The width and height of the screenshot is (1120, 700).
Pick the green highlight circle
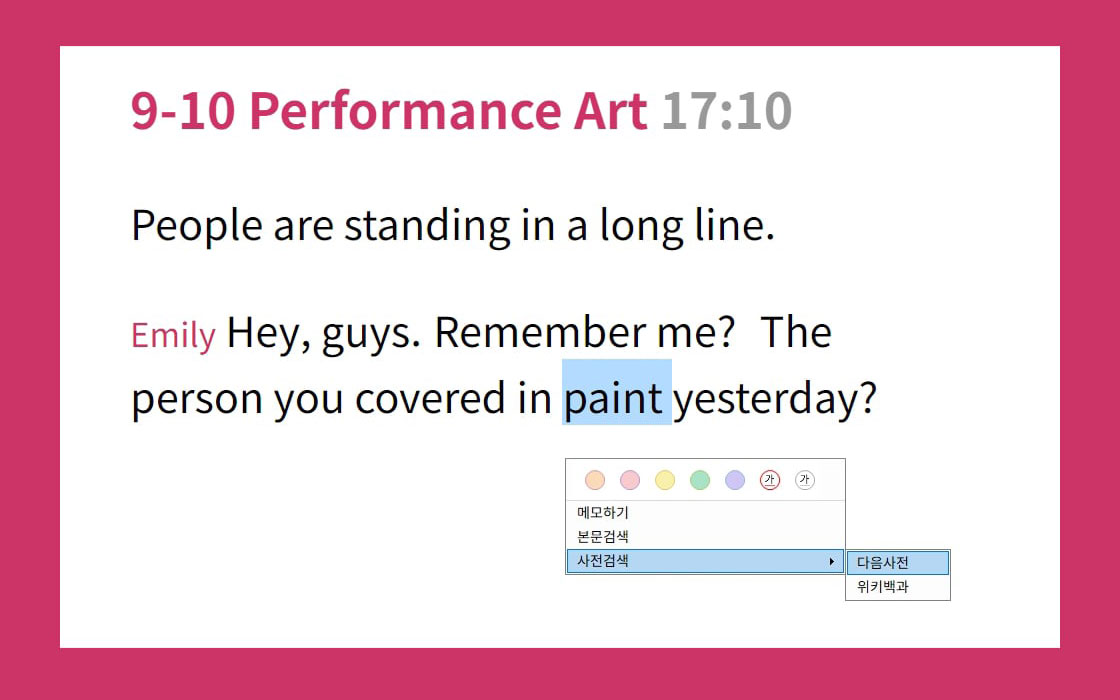700,480
